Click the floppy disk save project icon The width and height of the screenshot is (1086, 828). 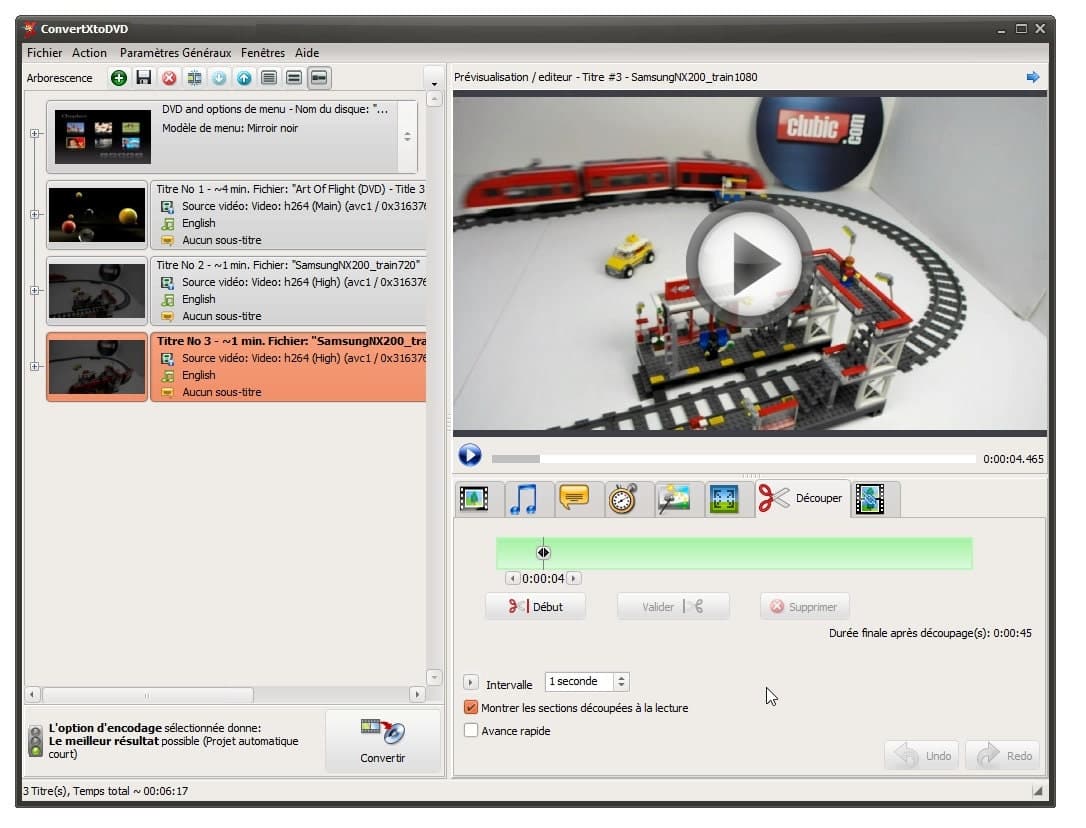(x=145, y=79)
